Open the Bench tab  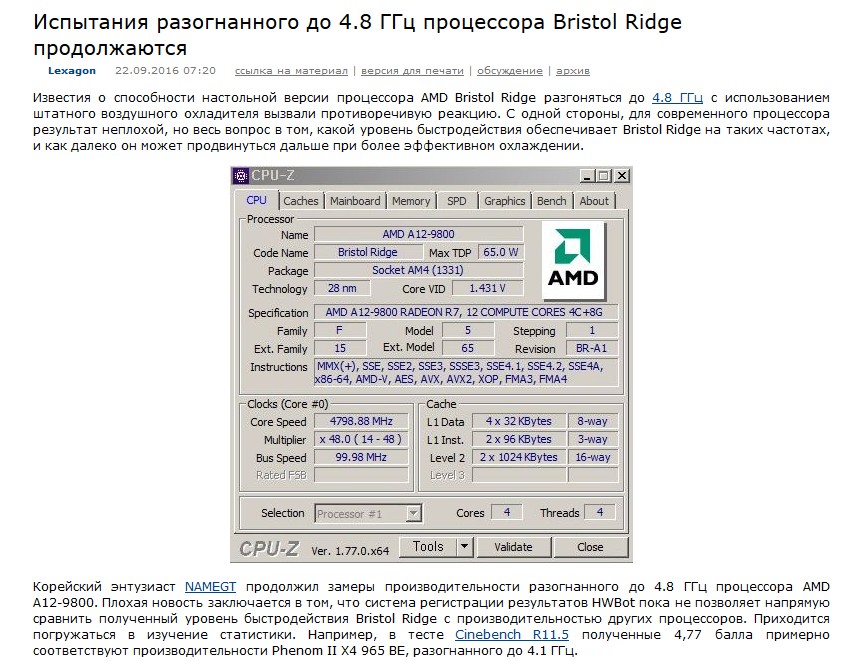[551, 201]
